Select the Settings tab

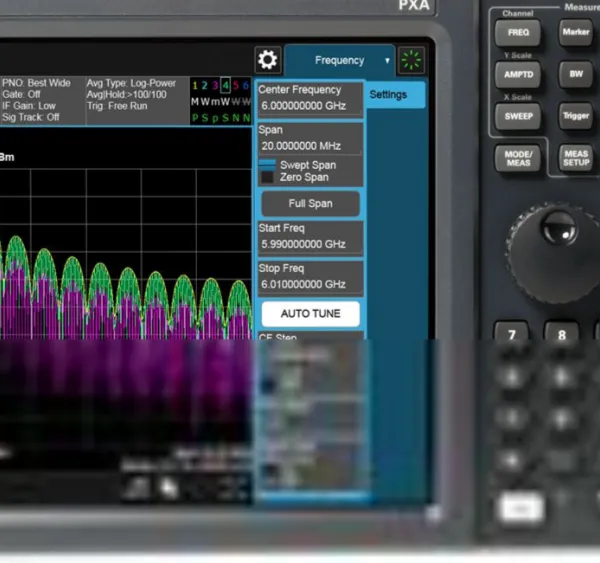[395, 95]
